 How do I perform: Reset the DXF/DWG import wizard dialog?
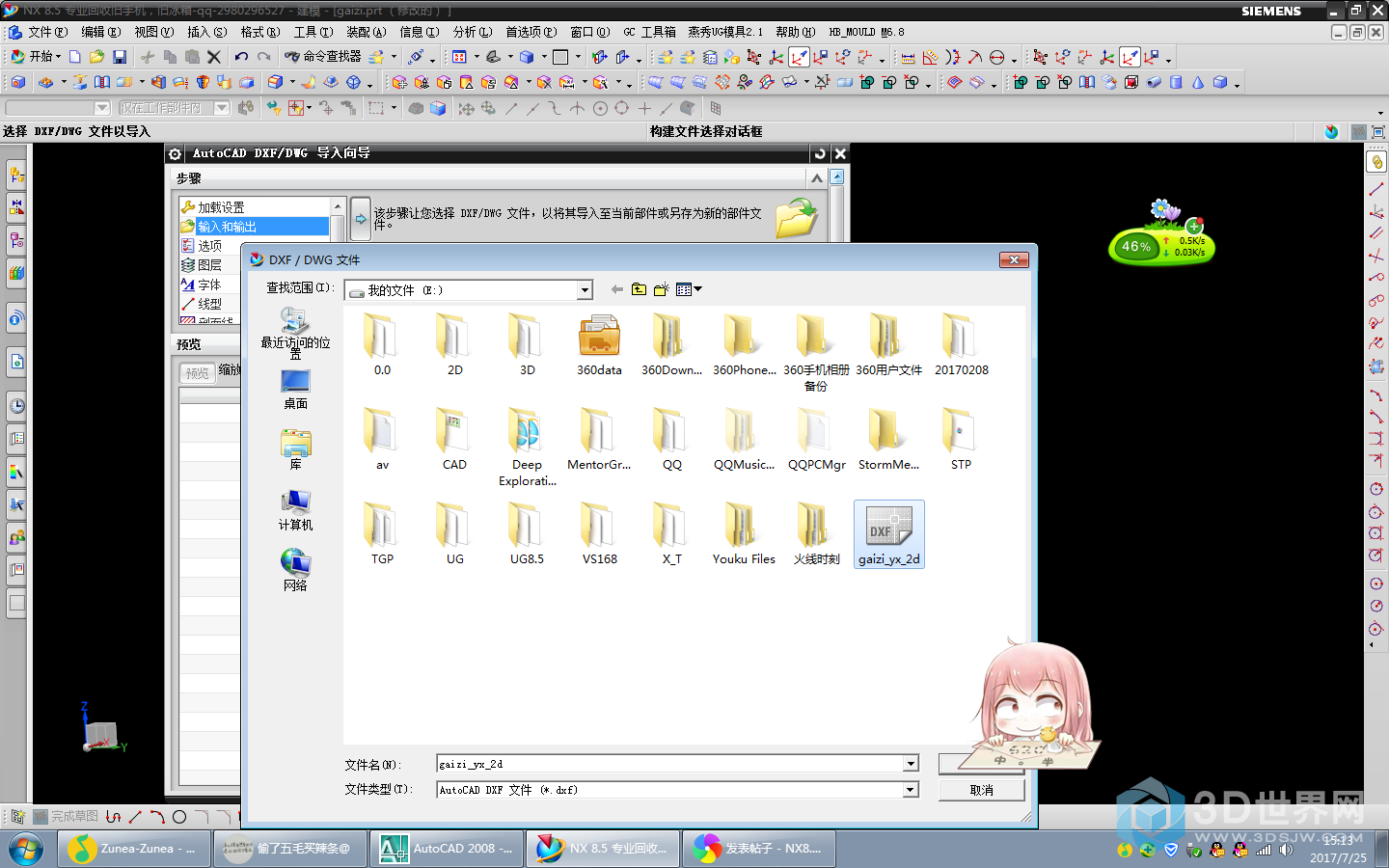pos(820,153)
